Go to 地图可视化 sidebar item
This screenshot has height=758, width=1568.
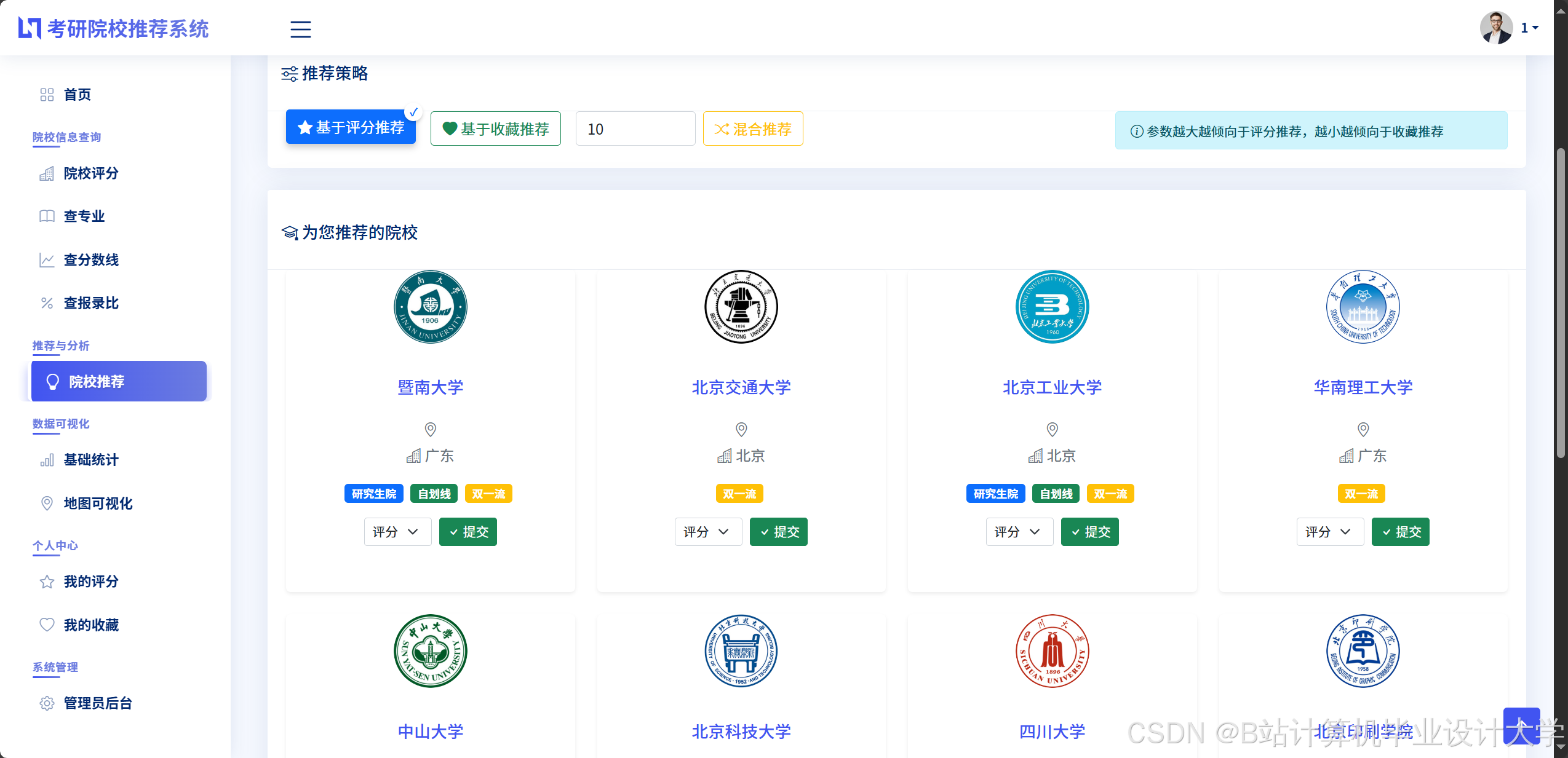[98, 503]
